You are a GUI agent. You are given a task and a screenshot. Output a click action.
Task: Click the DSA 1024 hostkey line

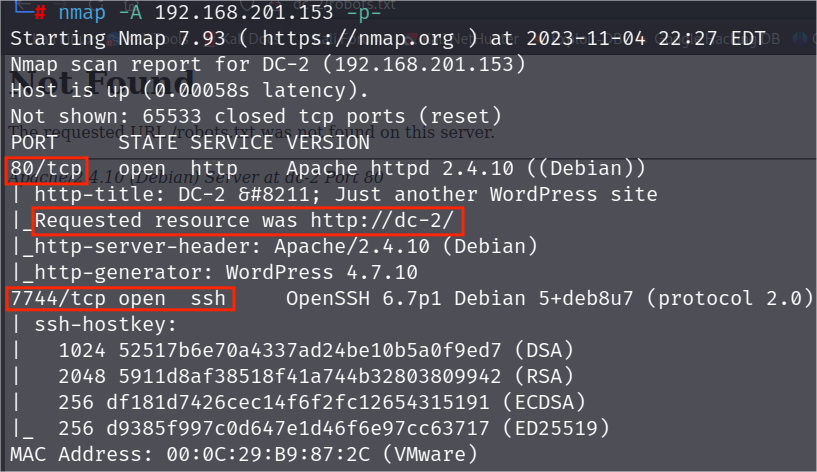tap(316, 351)
